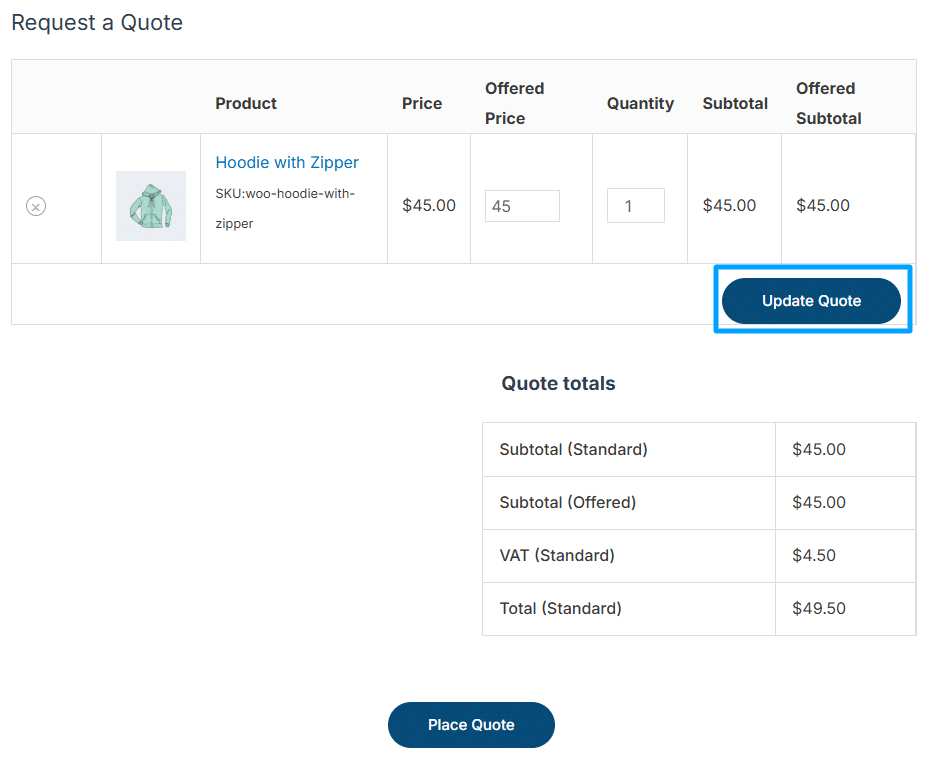Remove Hoodie with Zipper from quote
This screenshot has height=758, width=933.
coord(36,206)
